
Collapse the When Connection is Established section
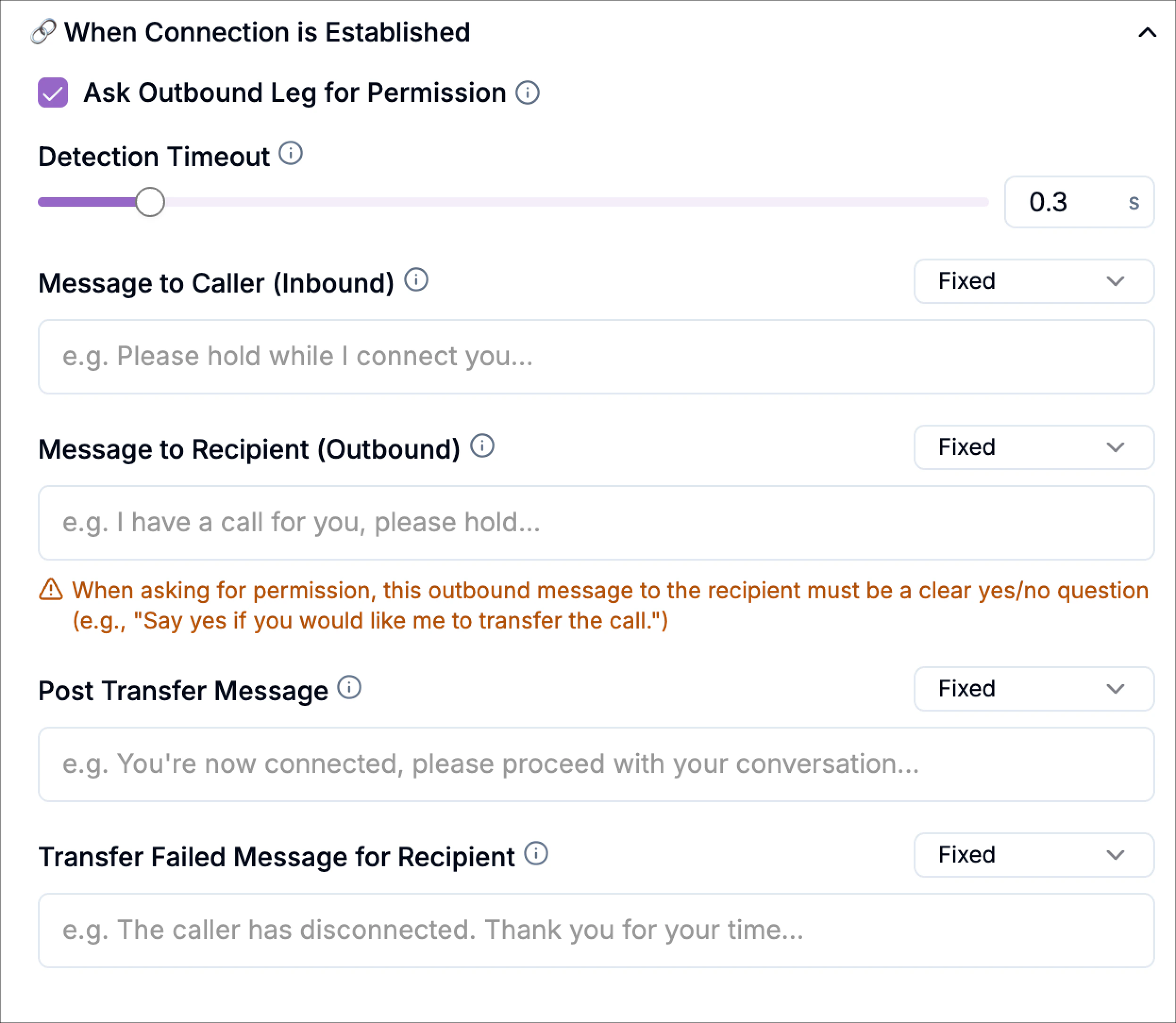1147,33
